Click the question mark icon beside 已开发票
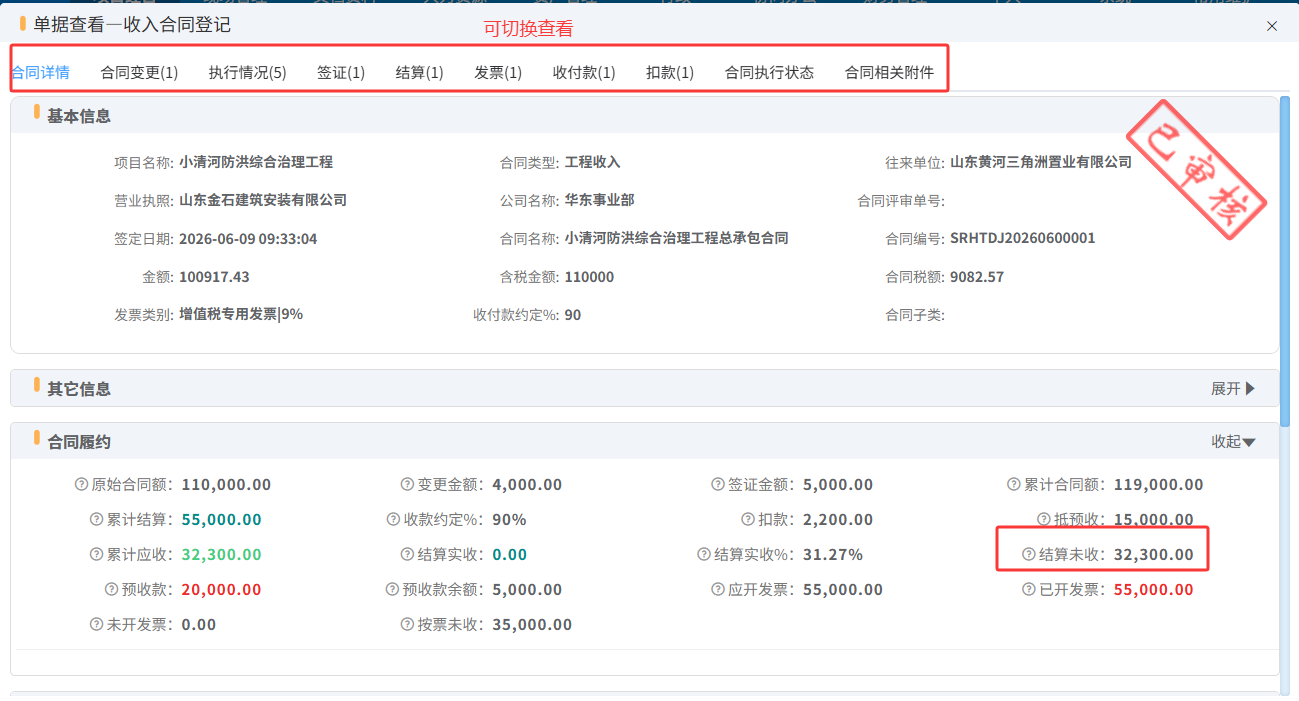This screenshot has width=1299, height=701. point(1029,589)
